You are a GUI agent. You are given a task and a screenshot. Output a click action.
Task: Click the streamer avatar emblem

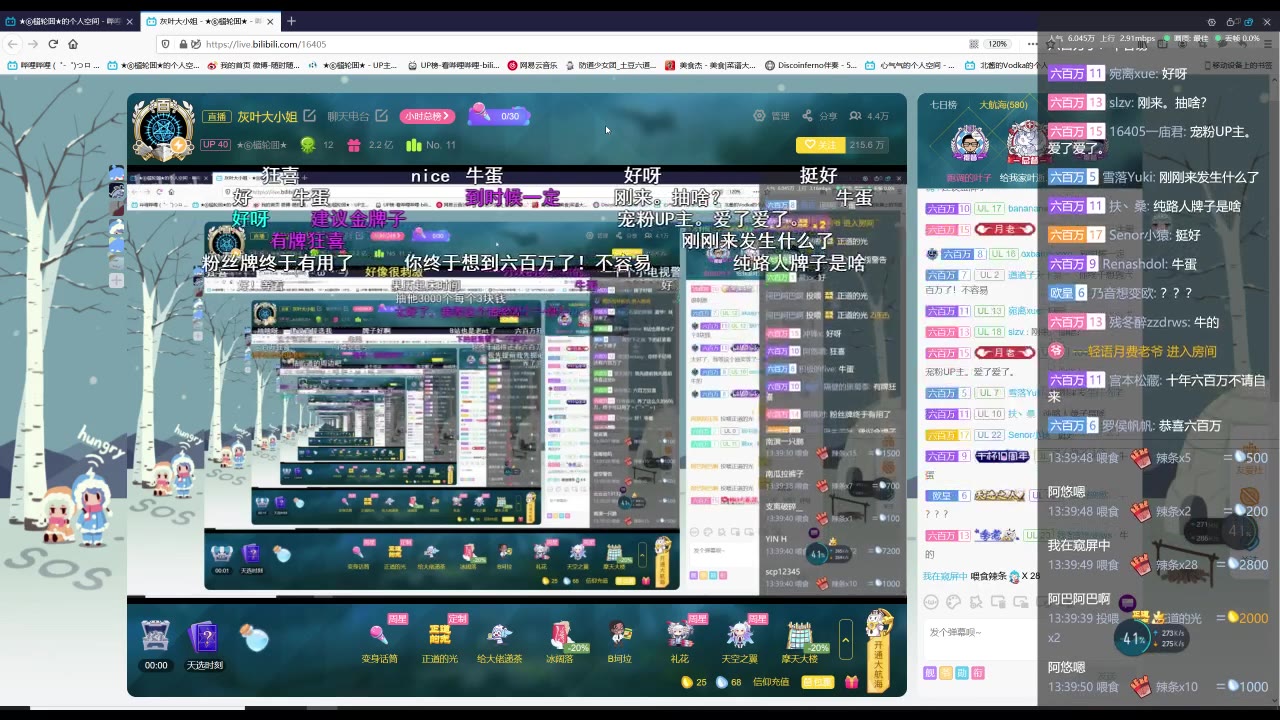click(163, 131)
